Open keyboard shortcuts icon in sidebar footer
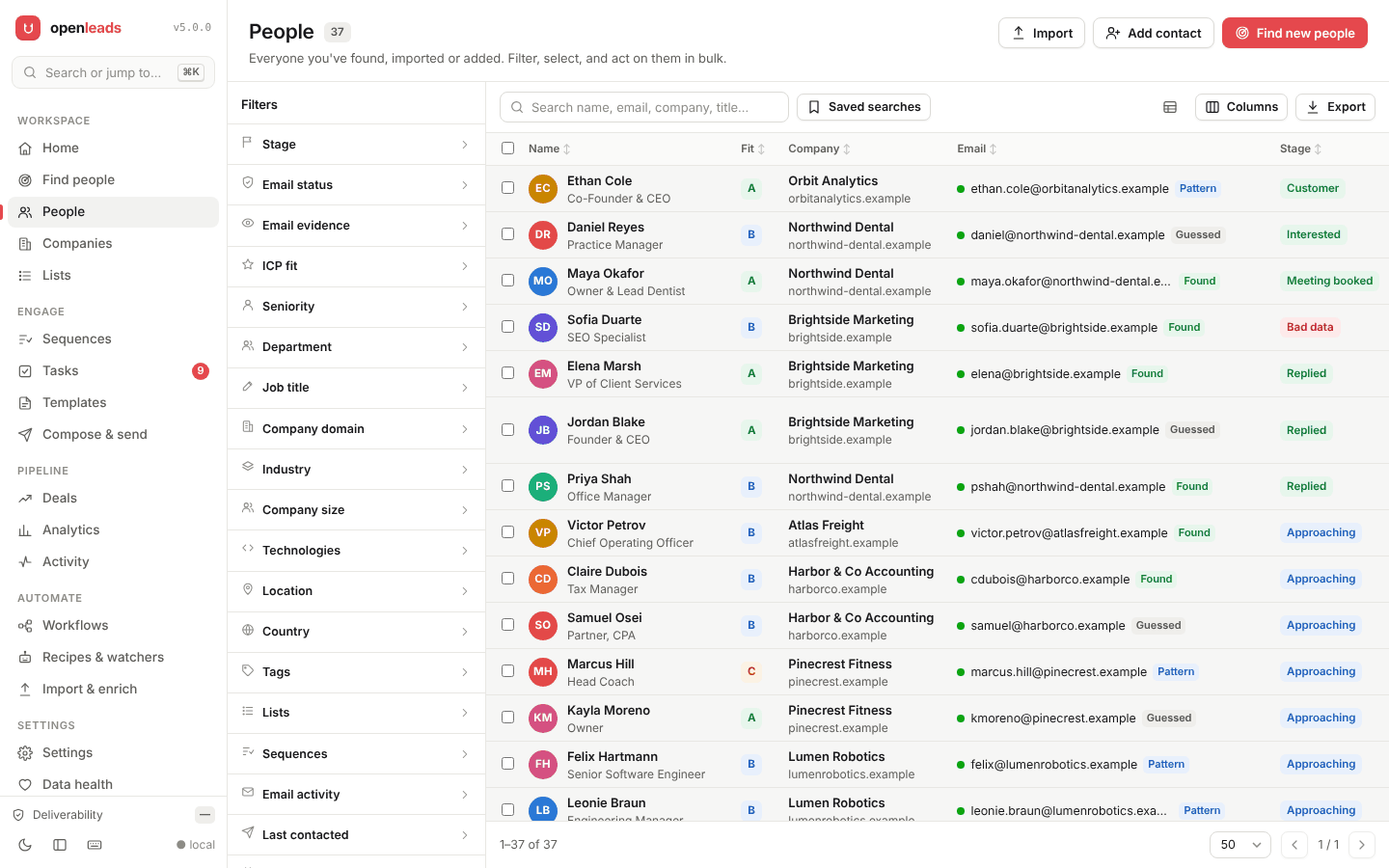This screenshot has width=1389, height=868. click(95, 845)
